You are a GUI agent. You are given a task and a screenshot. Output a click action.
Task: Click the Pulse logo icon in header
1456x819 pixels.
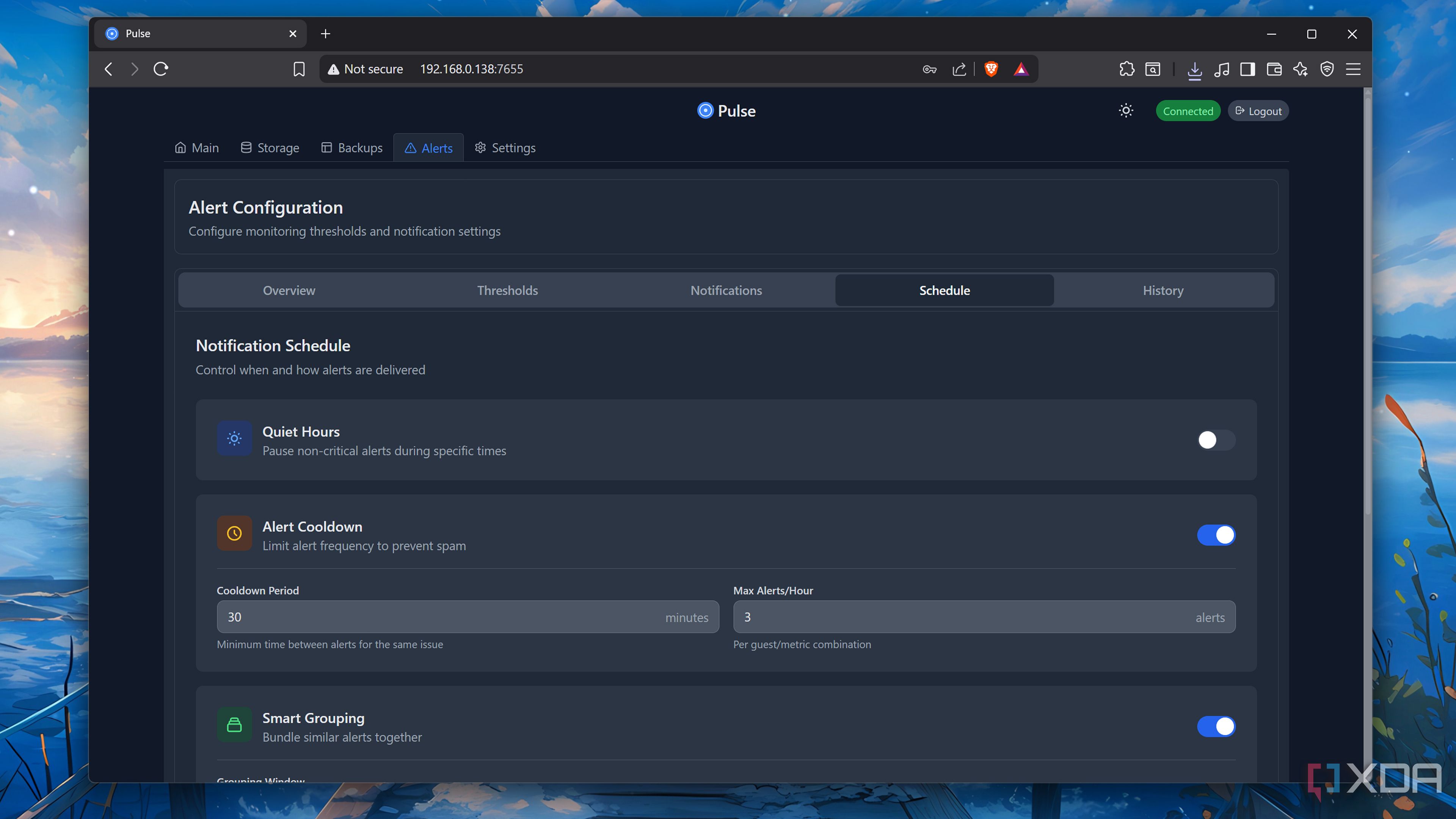coord(705,110)
